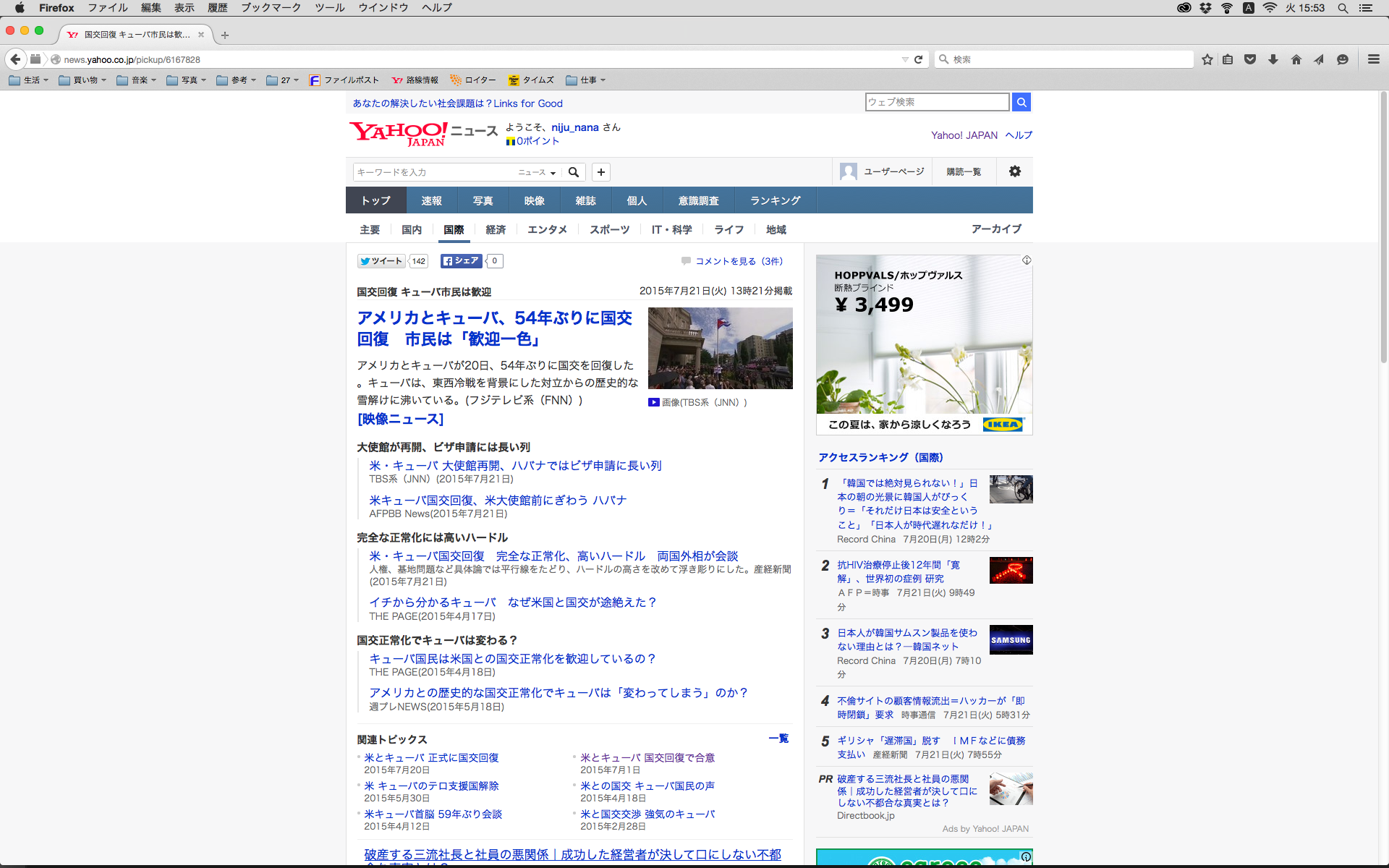Image resolution: width=1389 pixels, height=868 pixels.
Task: Click the ツイート button
Action: [x=381, y=261]
